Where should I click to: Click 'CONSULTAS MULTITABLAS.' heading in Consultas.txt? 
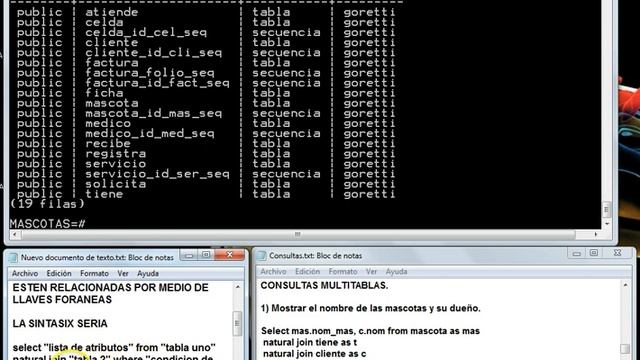[324, 286]
